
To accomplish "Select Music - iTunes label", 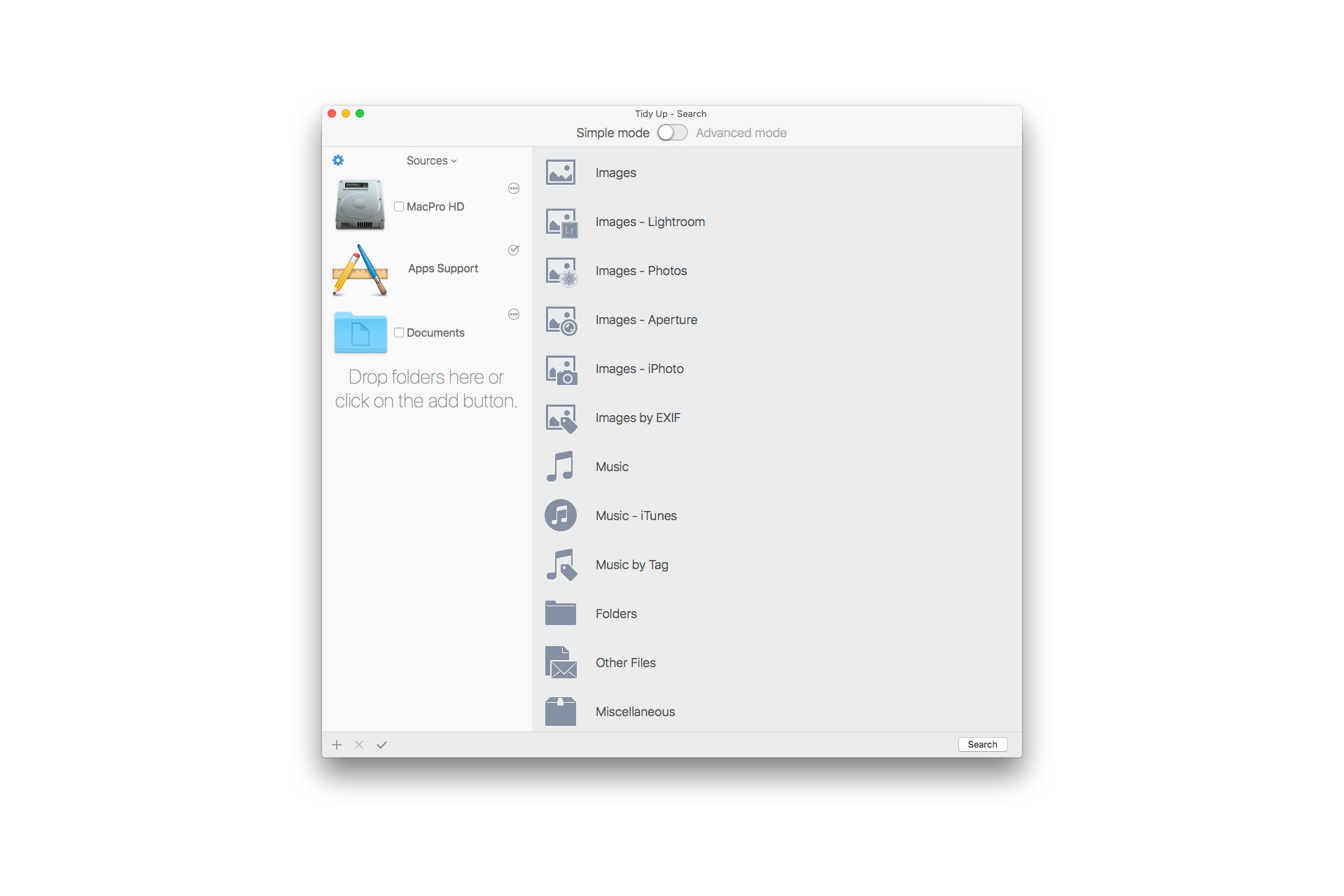I will (x=636, y=516).
